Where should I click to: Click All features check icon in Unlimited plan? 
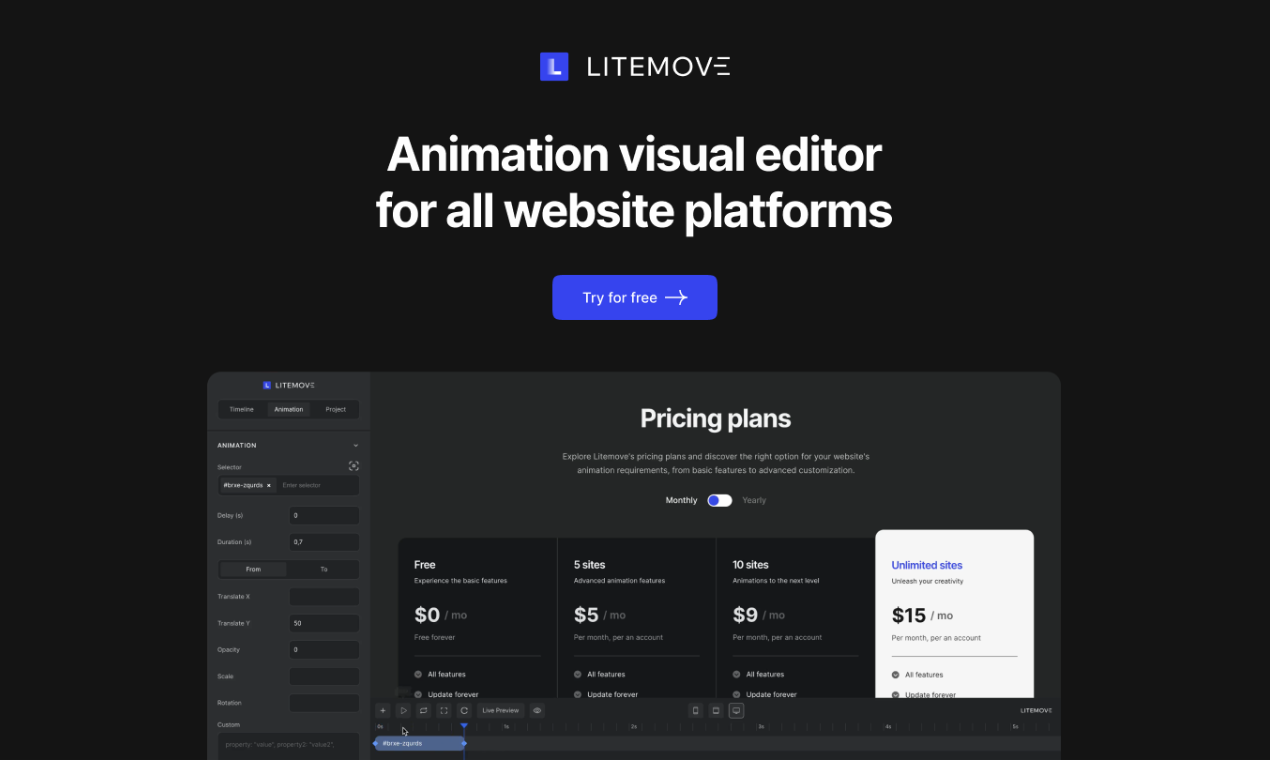click(896, 674)
